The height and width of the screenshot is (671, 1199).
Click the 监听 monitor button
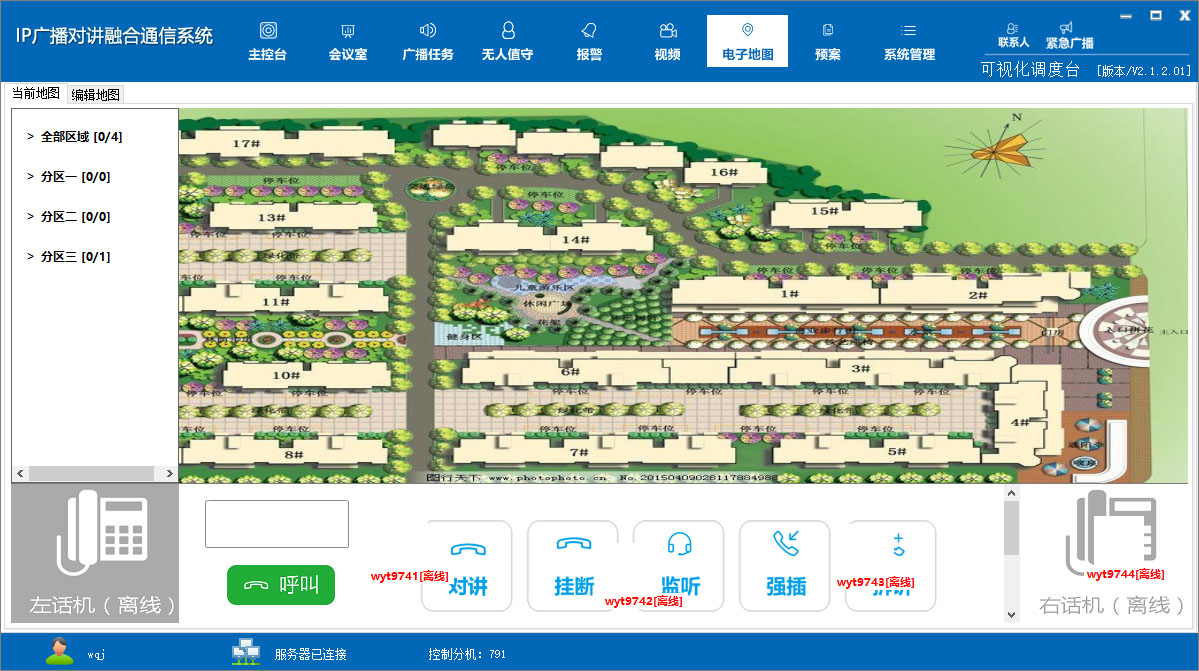(679, 566)
